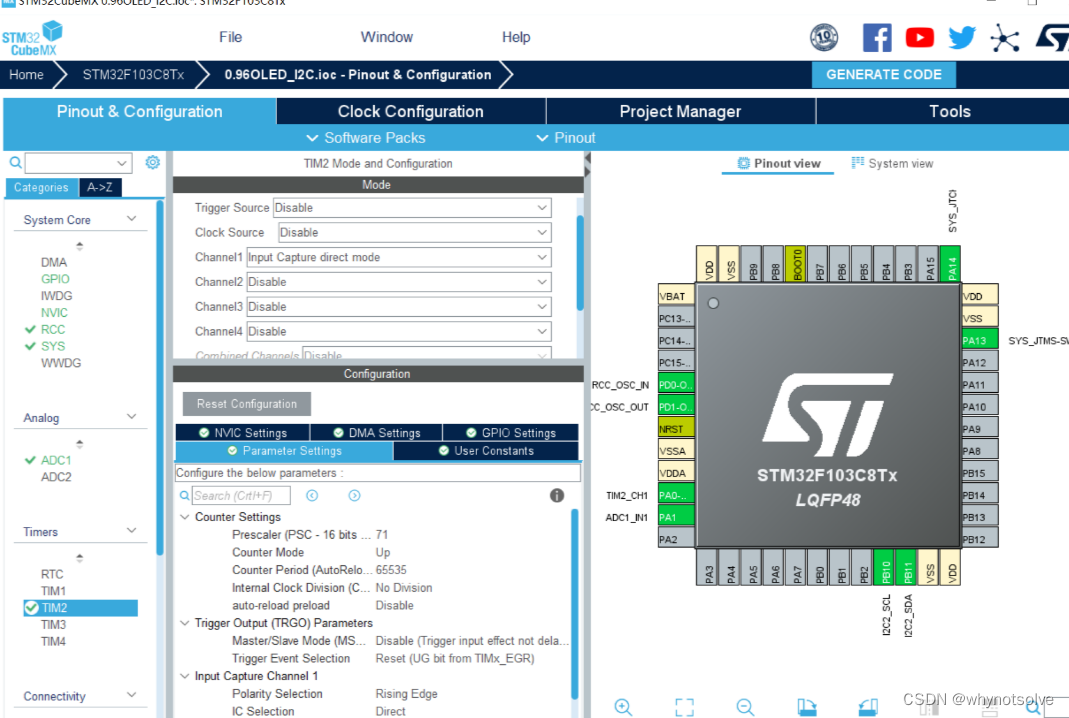
Task: Select the BOOT0 pin on the chip
Action: point(796,264)
